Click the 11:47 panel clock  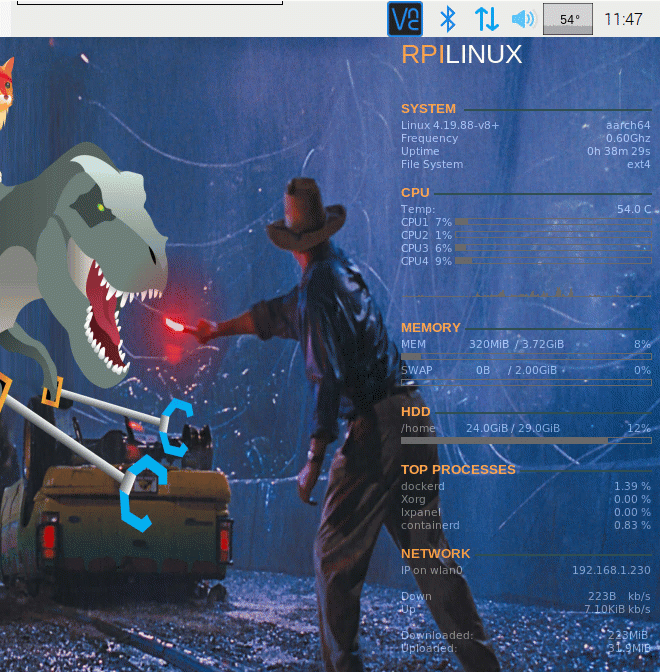click(623, 19)
